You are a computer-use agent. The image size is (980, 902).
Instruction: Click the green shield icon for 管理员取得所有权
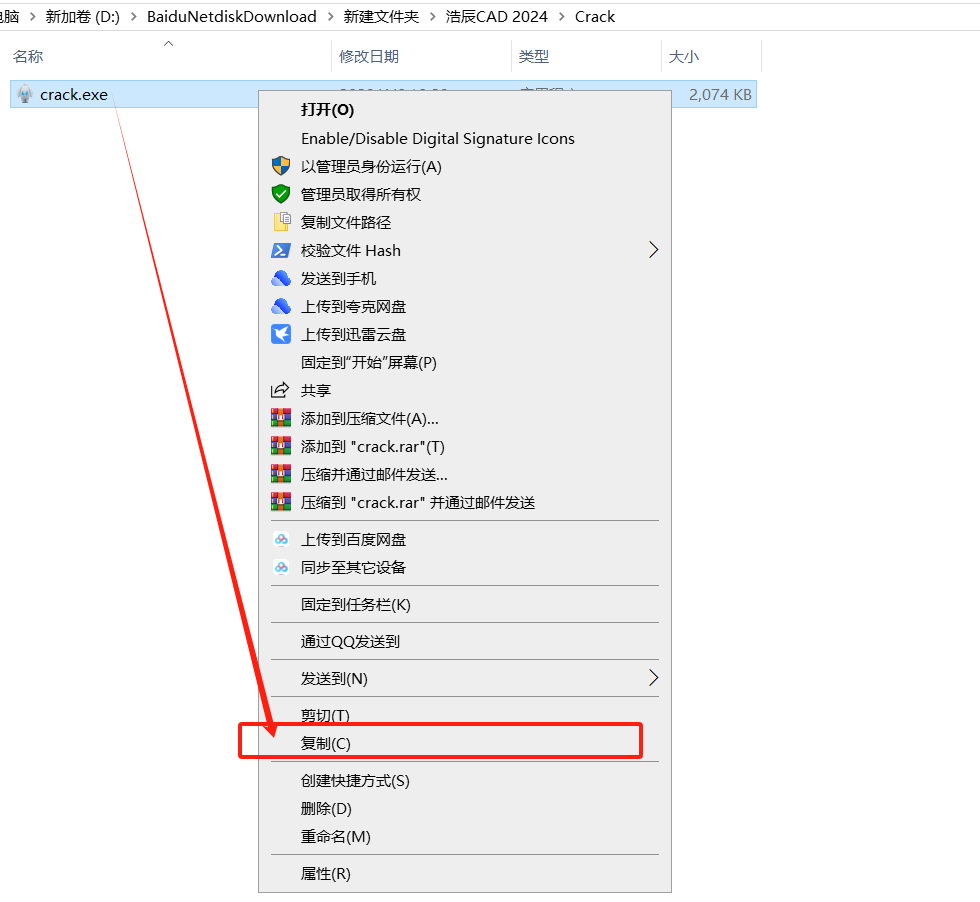(x=281, y=194)
